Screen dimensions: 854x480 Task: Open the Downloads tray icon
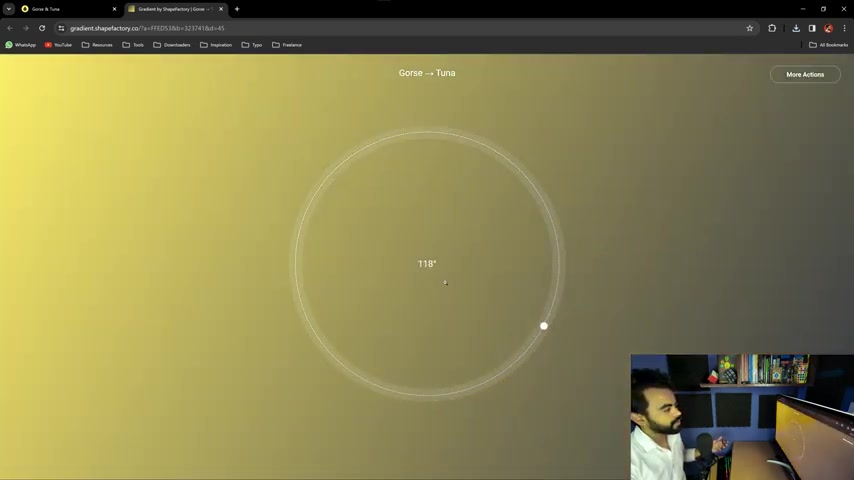tap(796, 28)
